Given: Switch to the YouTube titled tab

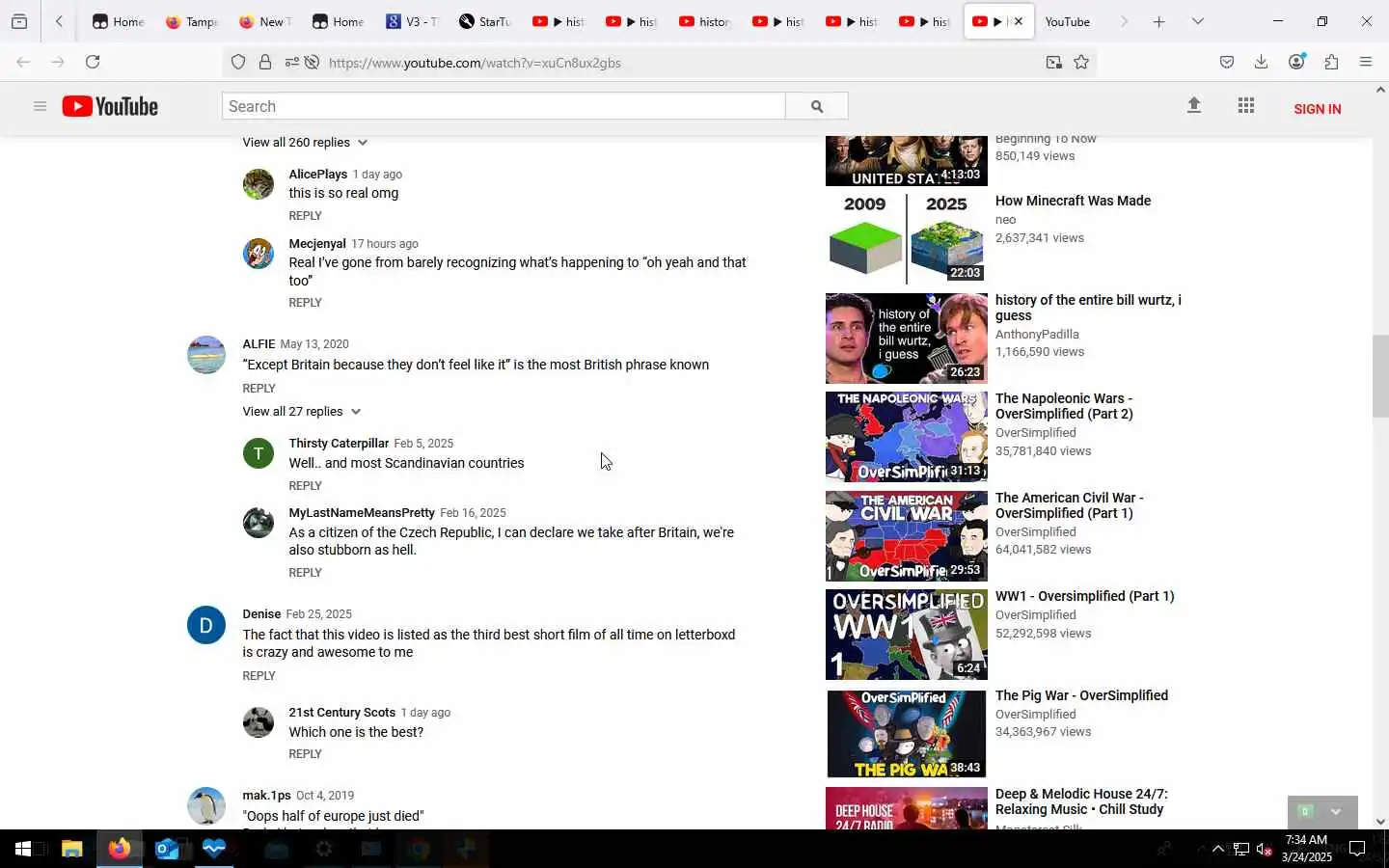Looking at the screenshot, I should [1068, 22].
